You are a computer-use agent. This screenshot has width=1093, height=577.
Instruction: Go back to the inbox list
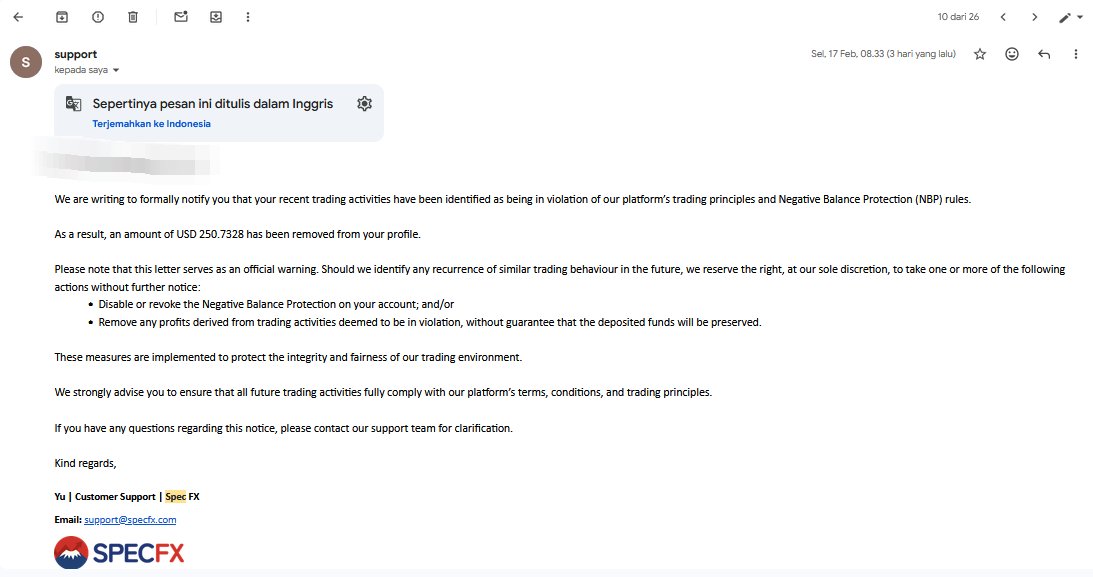click(18, 17)
